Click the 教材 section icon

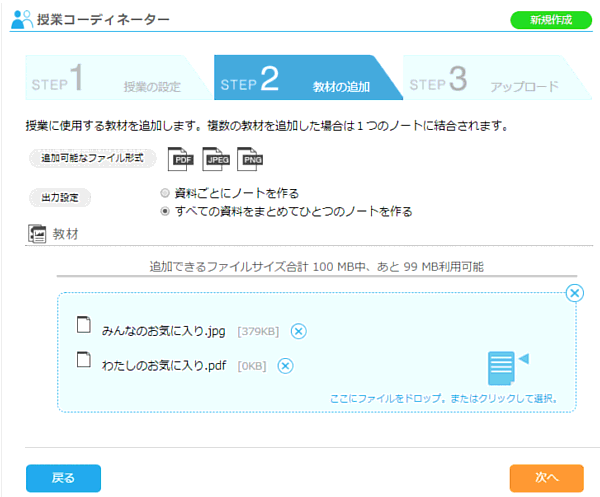coord(37,234)
